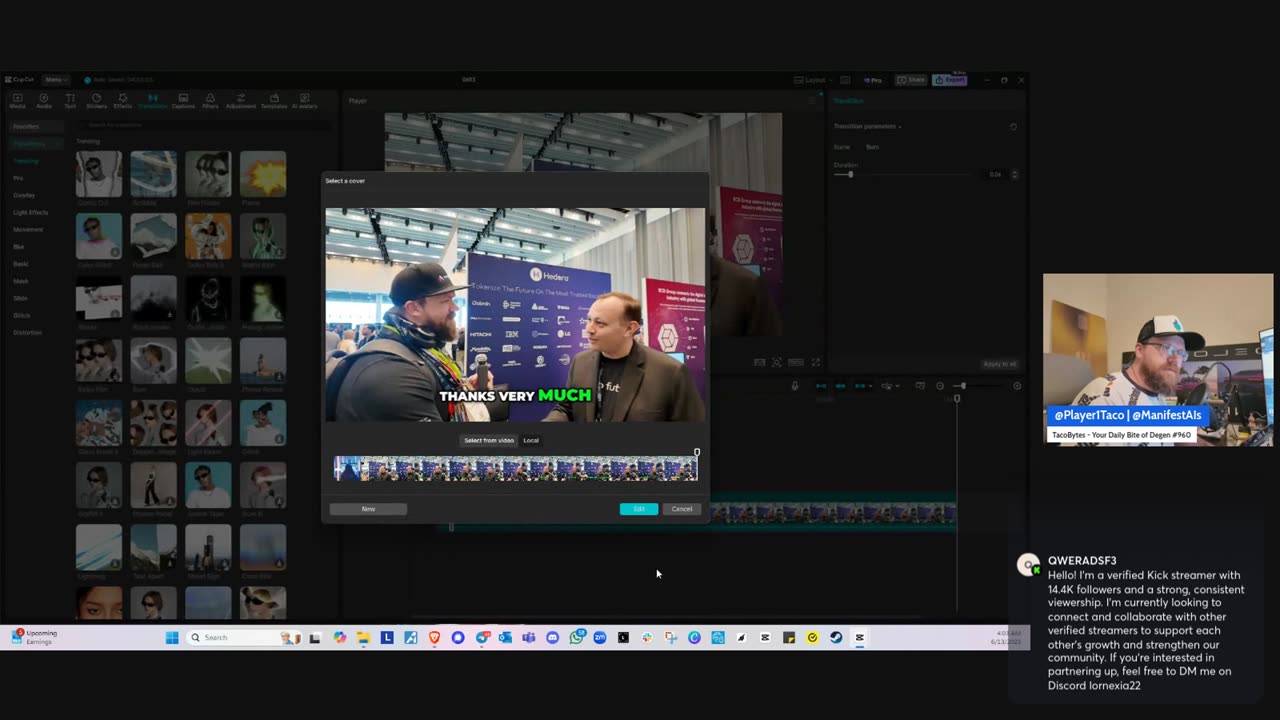Viewport: 1280px width, 720px height.
Task: Click the timeline playhead marker
Action: pos(956,399)
